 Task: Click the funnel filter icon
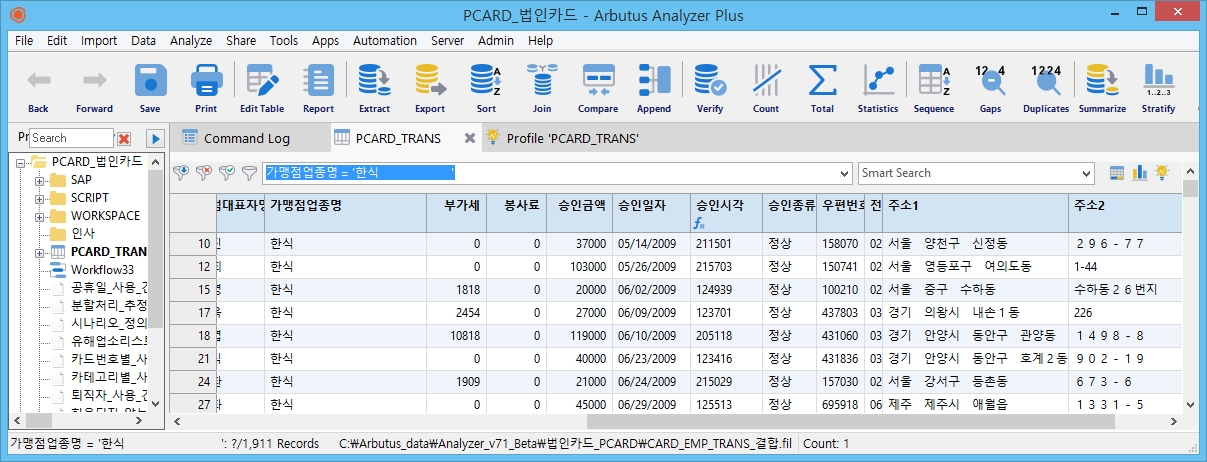point(249,173)
